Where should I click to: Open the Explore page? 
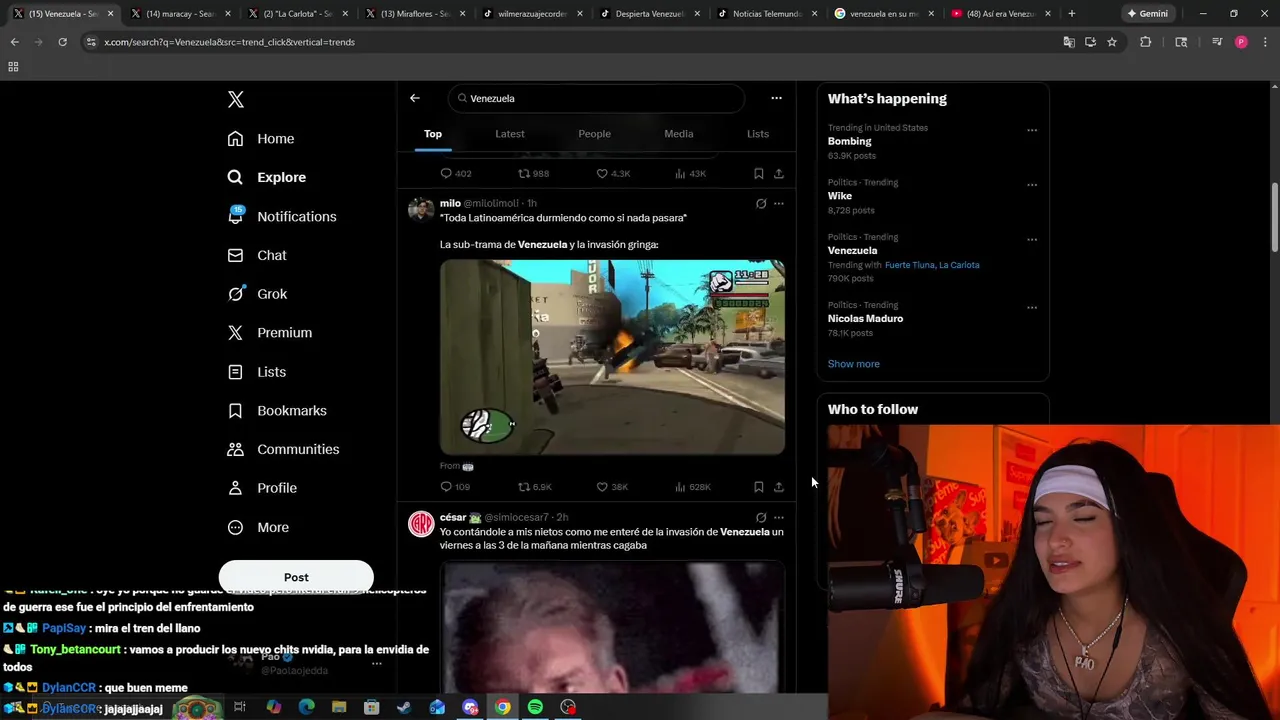[x=267, y=177]
